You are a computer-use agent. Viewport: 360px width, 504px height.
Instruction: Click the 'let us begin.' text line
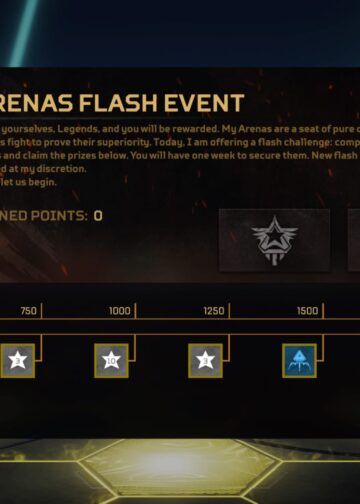(x=28, y=182)
